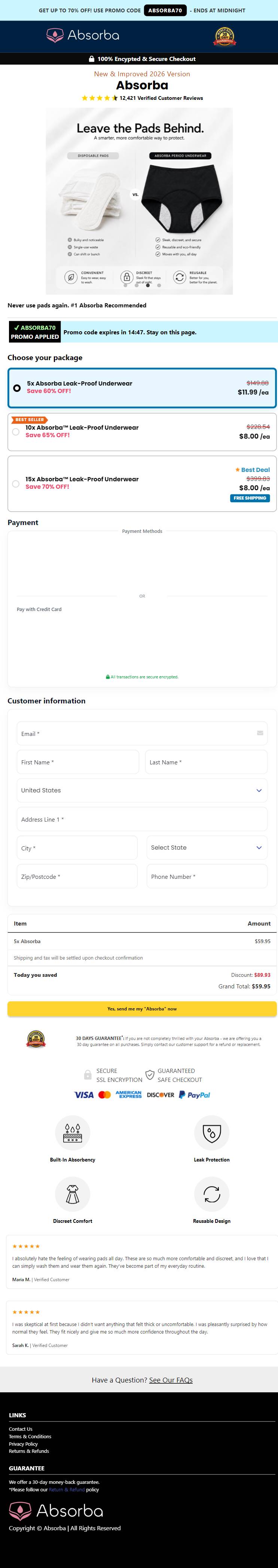Click the 12,421 Verified Customer Reviews text
Image resolution: width=278 pixels, height=1568 pixels.
[x=161, y=98]
